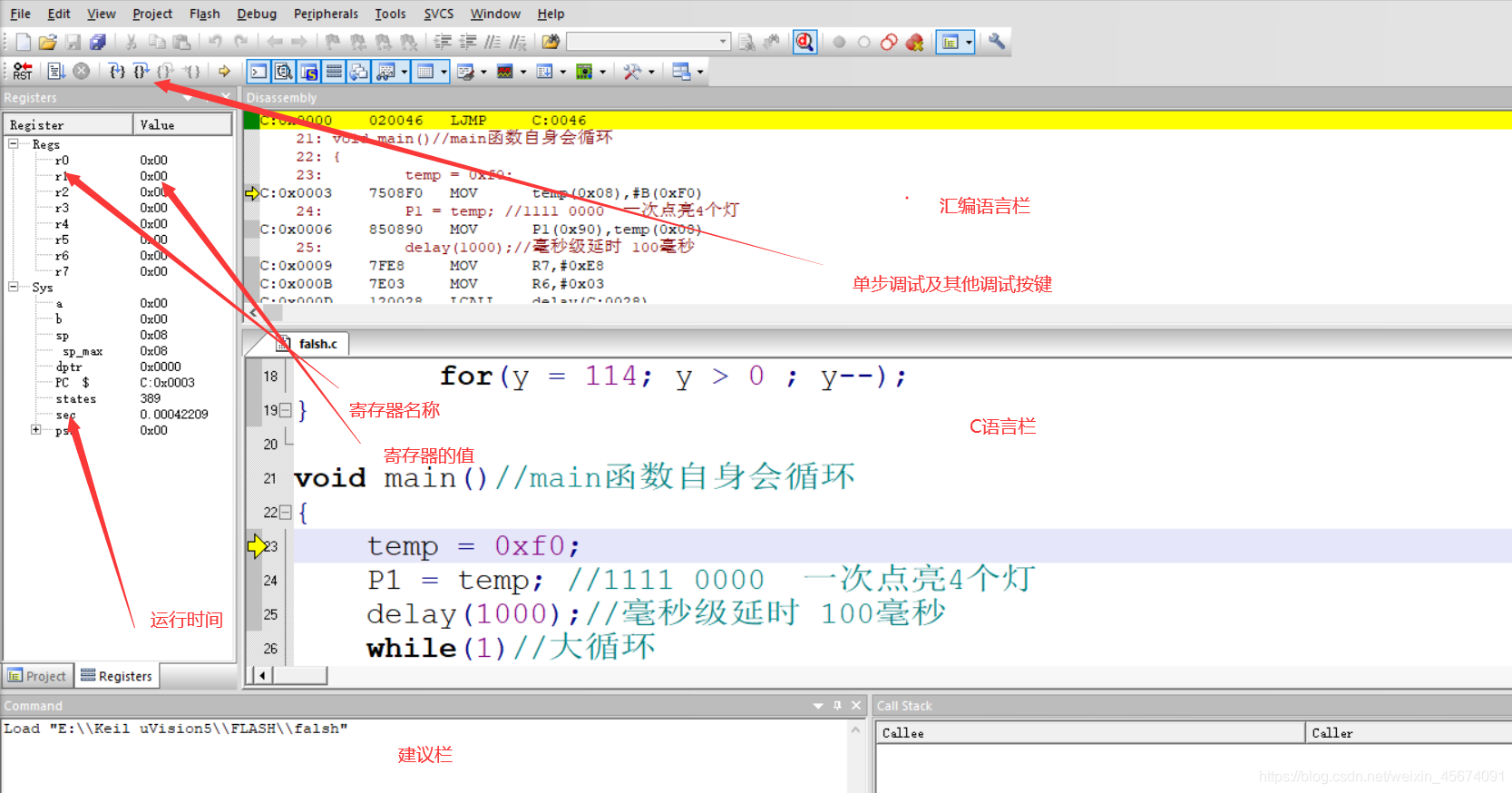Open the Debug menu
The width and height of the screenshot is (1512, 793).
pyautogui.click(x=257, y=14)
